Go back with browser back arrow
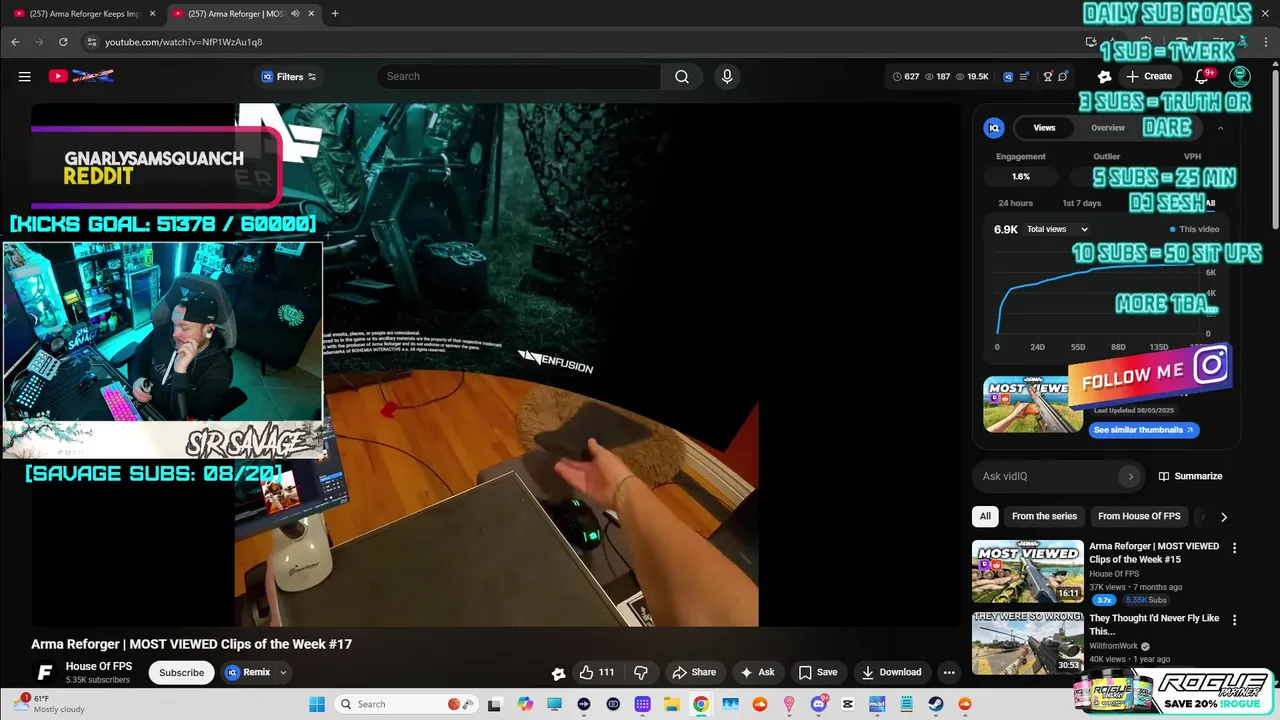Image resolution: width=1280 pixels, height=720 pixels. pyautogui.click(x=15, y=42)
